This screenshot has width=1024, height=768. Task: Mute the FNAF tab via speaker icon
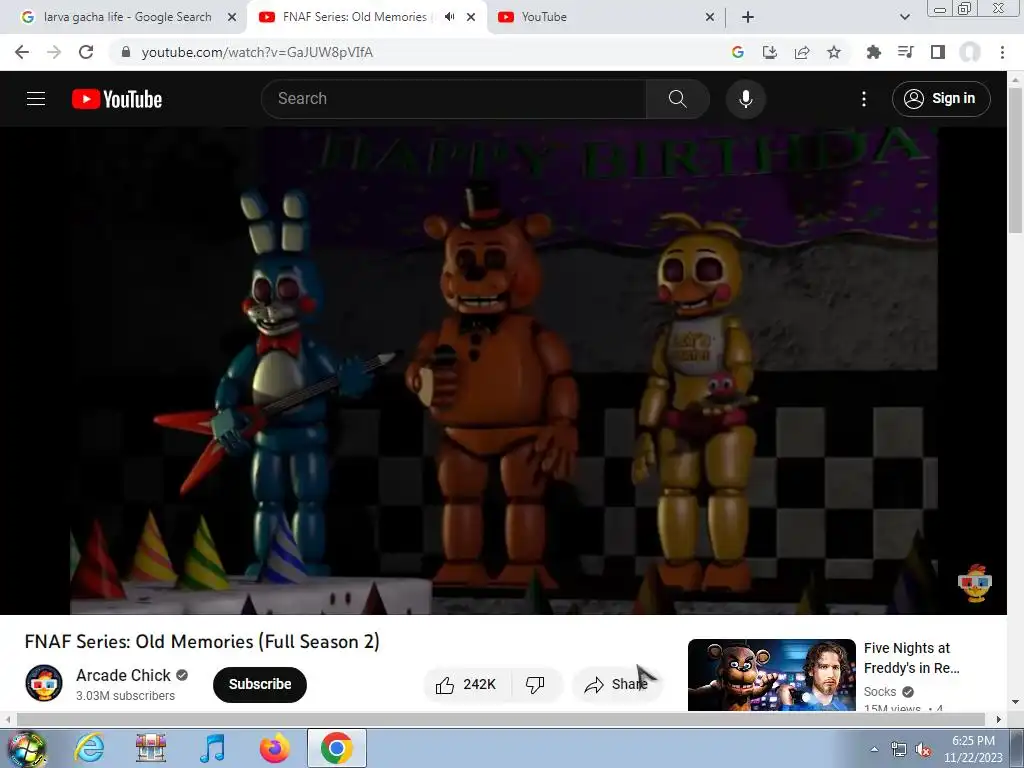(449, 17)
